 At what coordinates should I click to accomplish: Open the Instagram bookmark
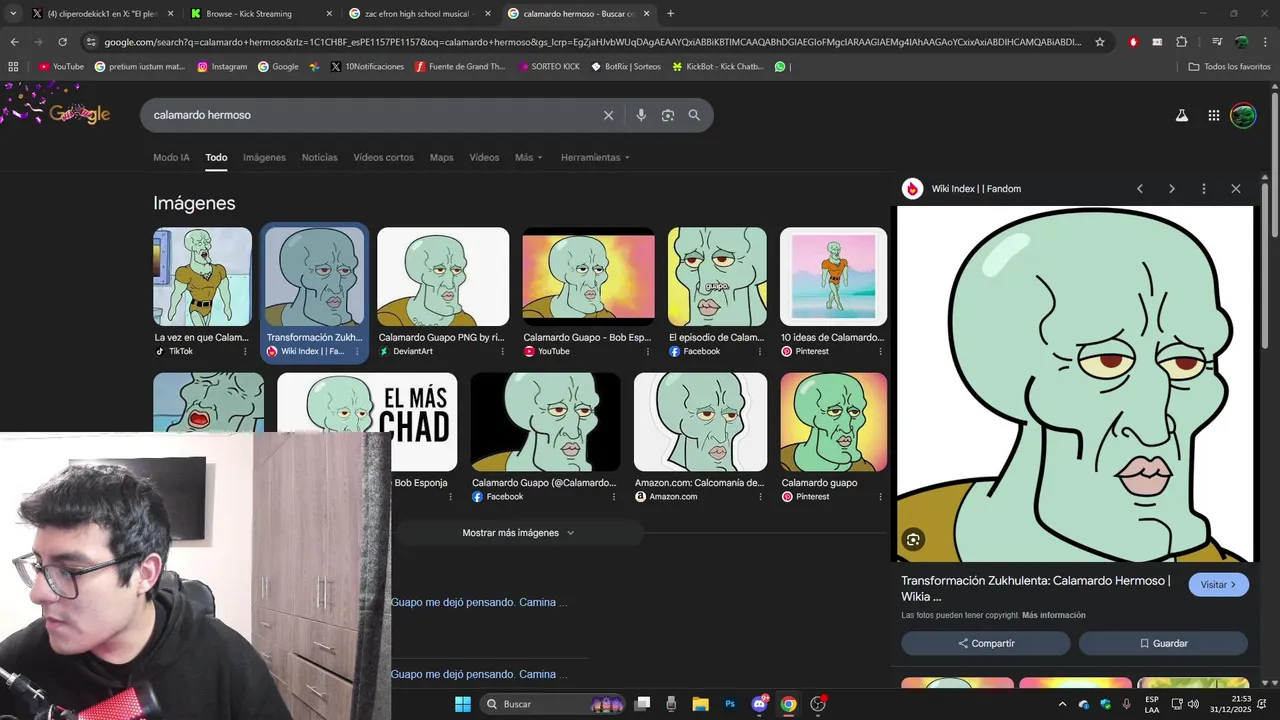222,67
